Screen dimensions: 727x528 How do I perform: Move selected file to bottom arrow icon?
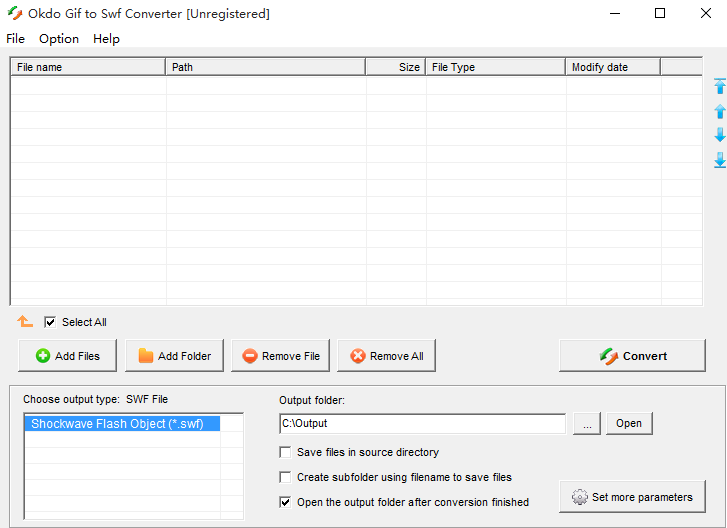point(720,160)
